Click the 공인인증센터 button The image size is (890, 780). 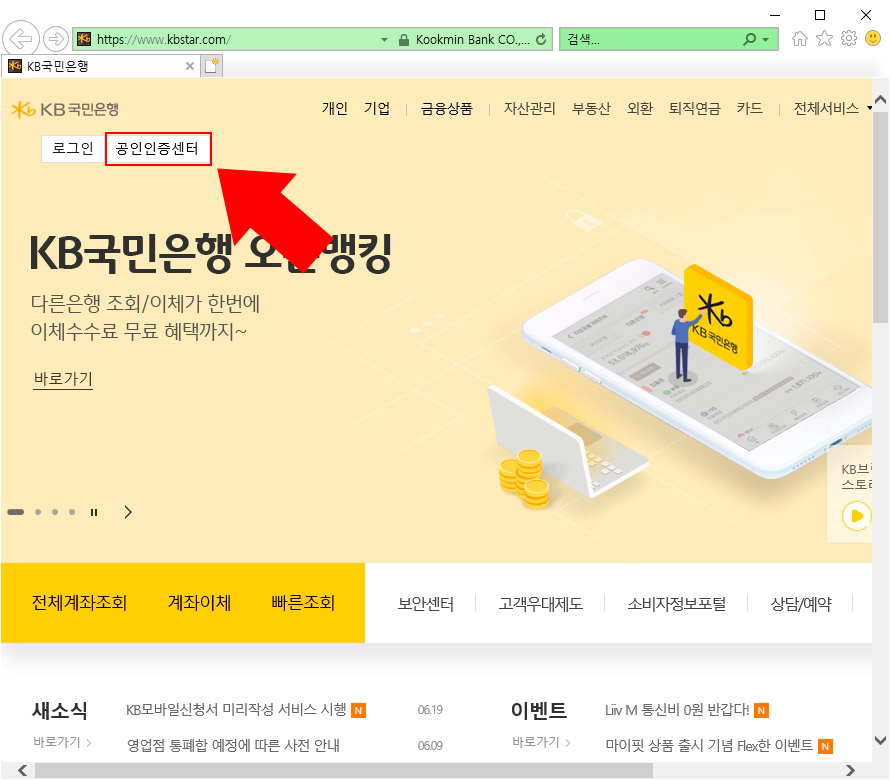pos(158,149)
